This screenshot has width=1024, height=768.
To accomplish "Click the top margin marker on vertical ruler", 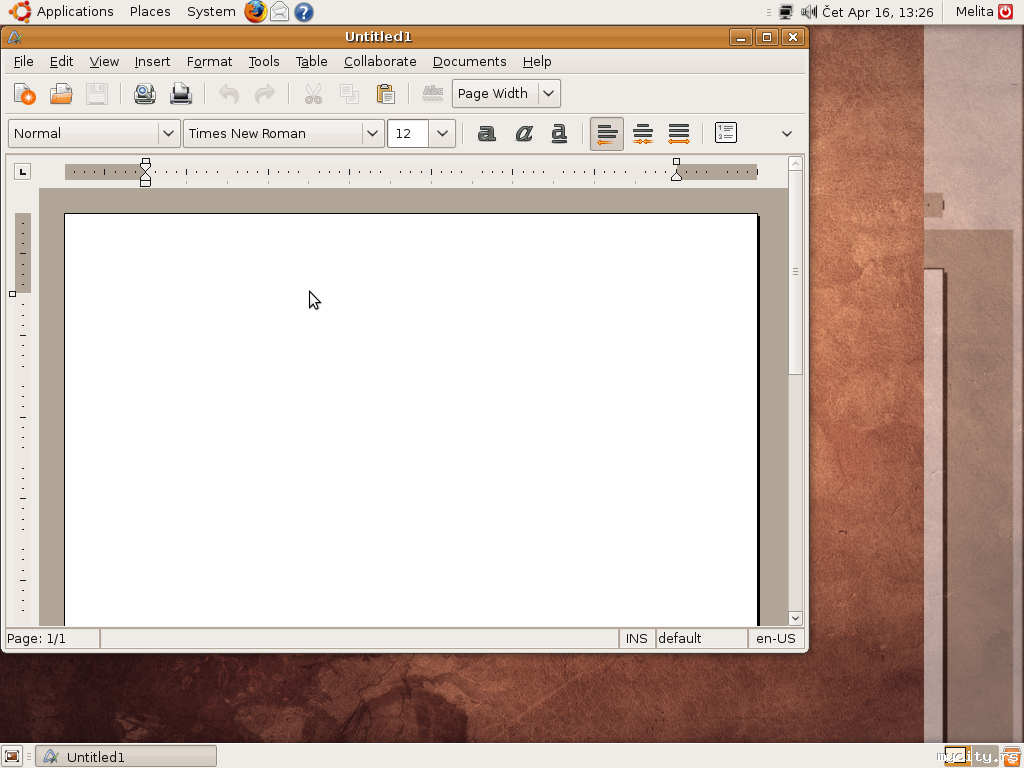I will [x=12, y=294].
